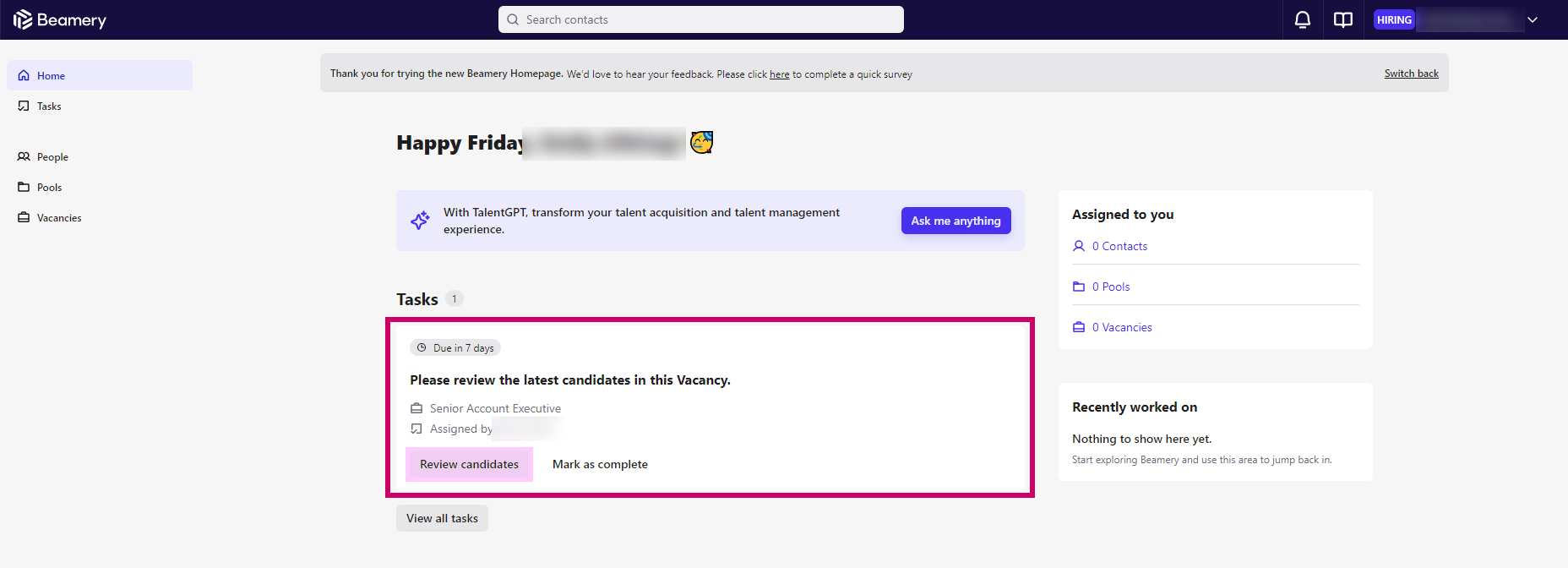This screenshot has height=568, width=1568.
Task: Click the search magnifier icon
Action: pyautogui.click(x=513, y=19)
